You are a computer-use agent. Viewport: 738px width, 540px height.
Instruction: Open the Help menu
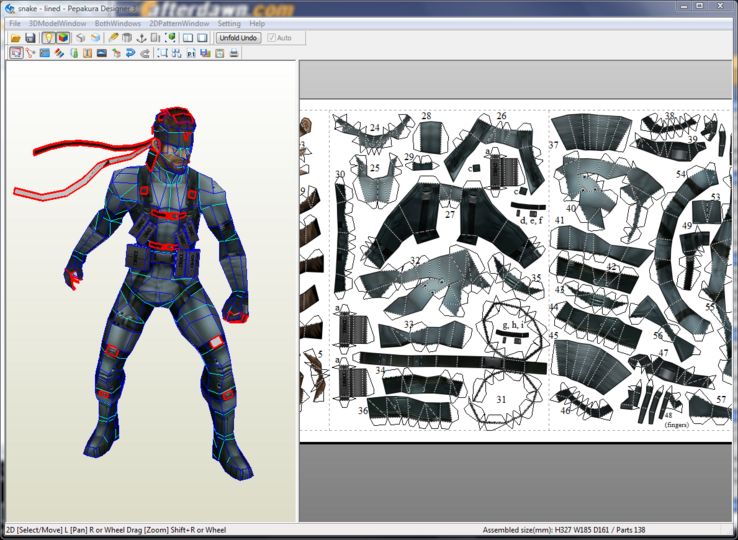point(257,23)
